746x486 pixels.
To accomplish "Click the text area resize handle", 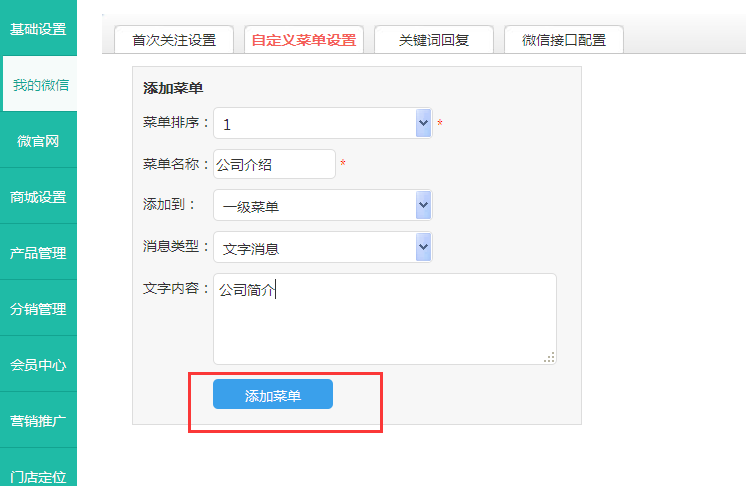I will tap(549, 357).
